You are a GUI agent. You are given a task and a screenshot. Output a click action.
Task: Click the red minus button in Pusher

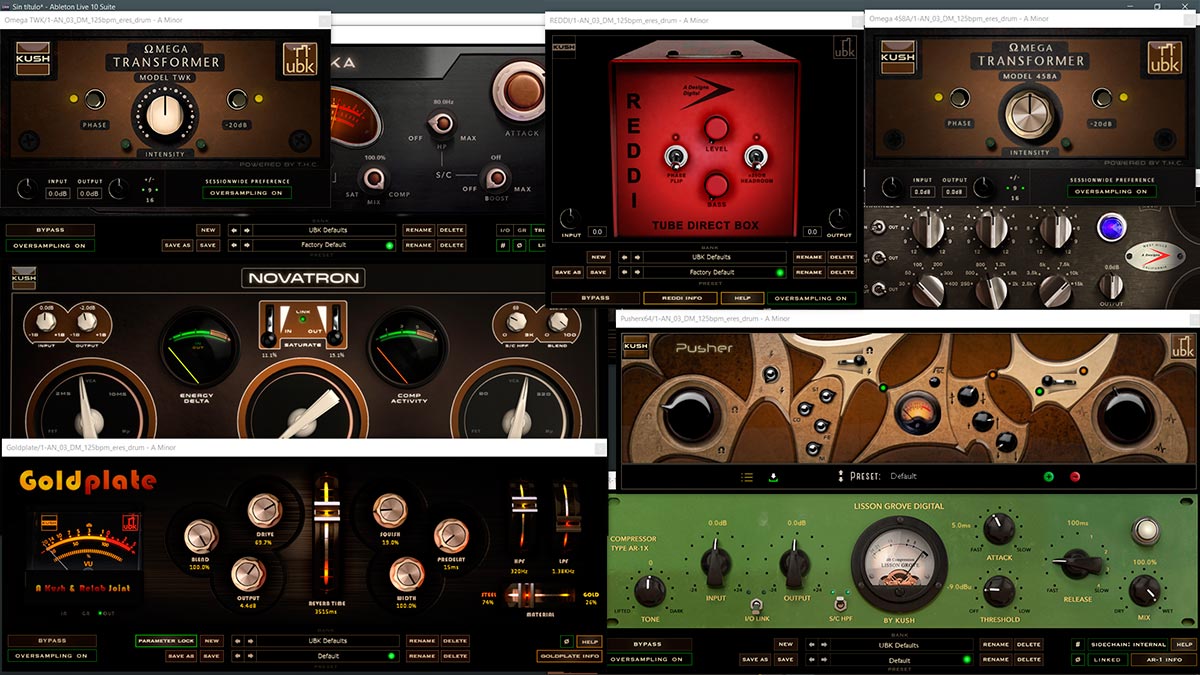[x=1076, y=477]
